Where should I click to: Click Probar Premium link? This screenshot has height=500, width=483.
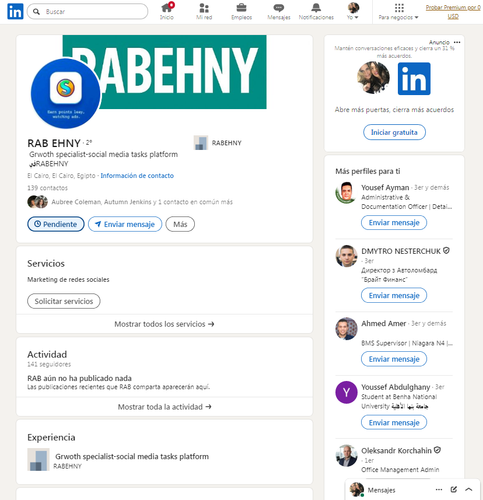coord(453,12)
